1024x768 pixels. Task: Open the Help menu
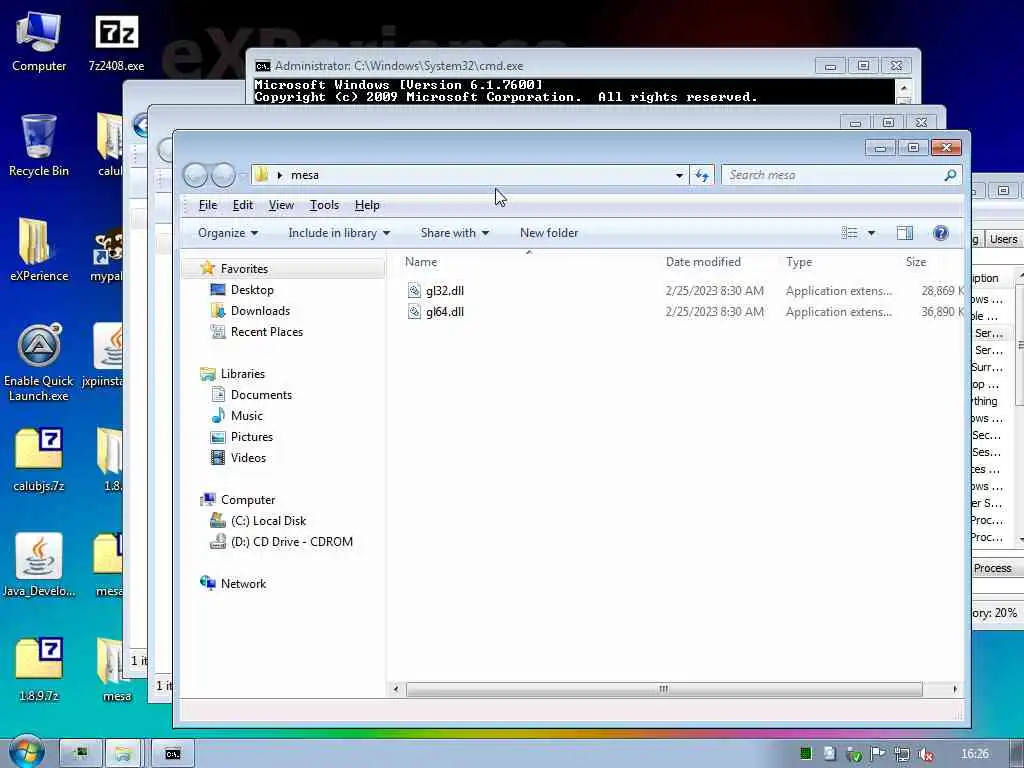point(367,205)
